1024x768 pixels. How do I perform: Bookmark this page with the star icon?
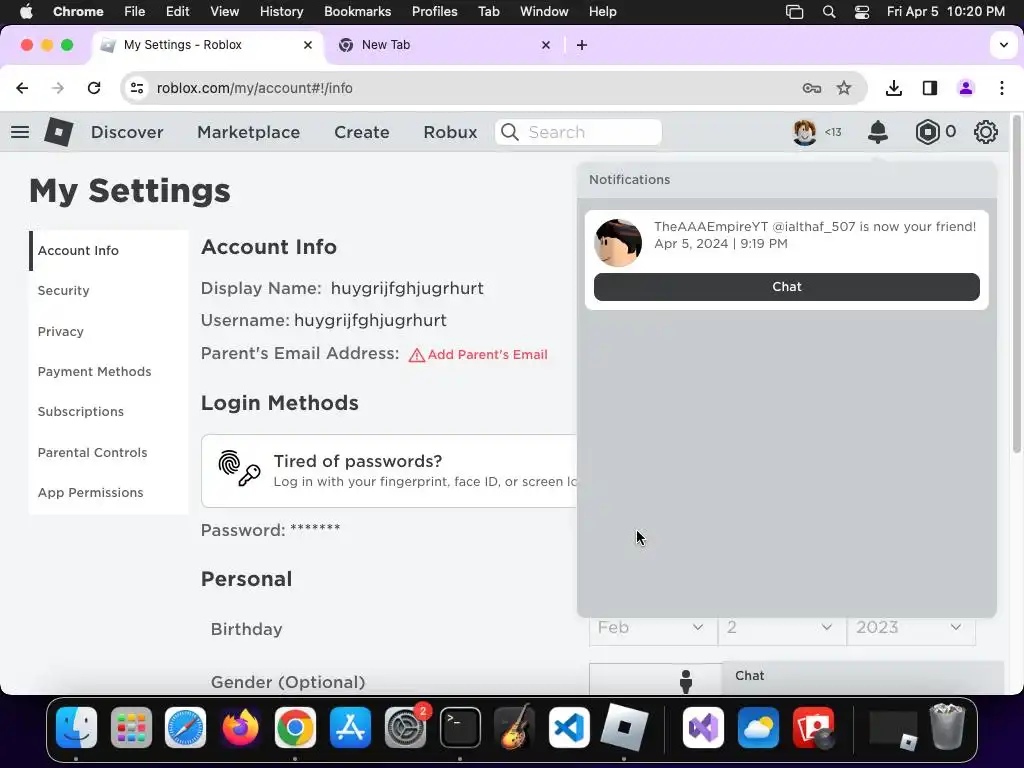pyautogui.click(x=844, y=88)
